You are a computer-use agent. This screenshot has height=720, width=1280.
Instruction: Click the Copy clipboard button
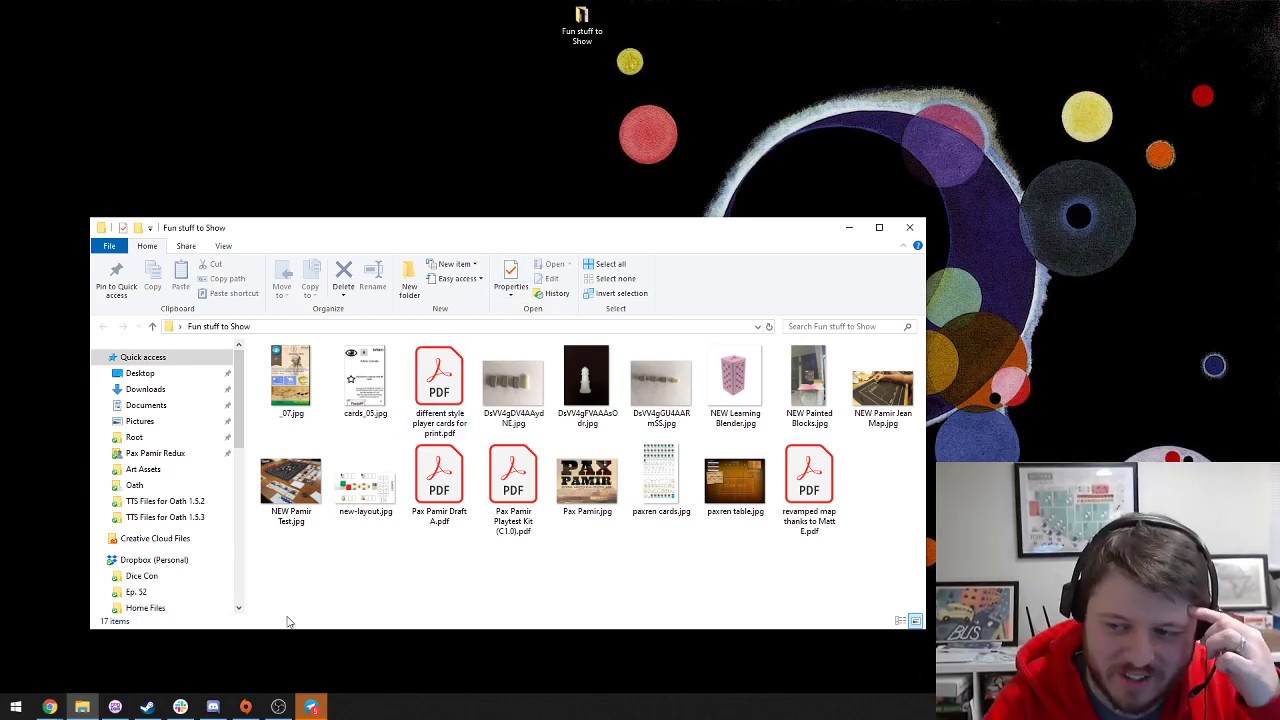[152, 275]
